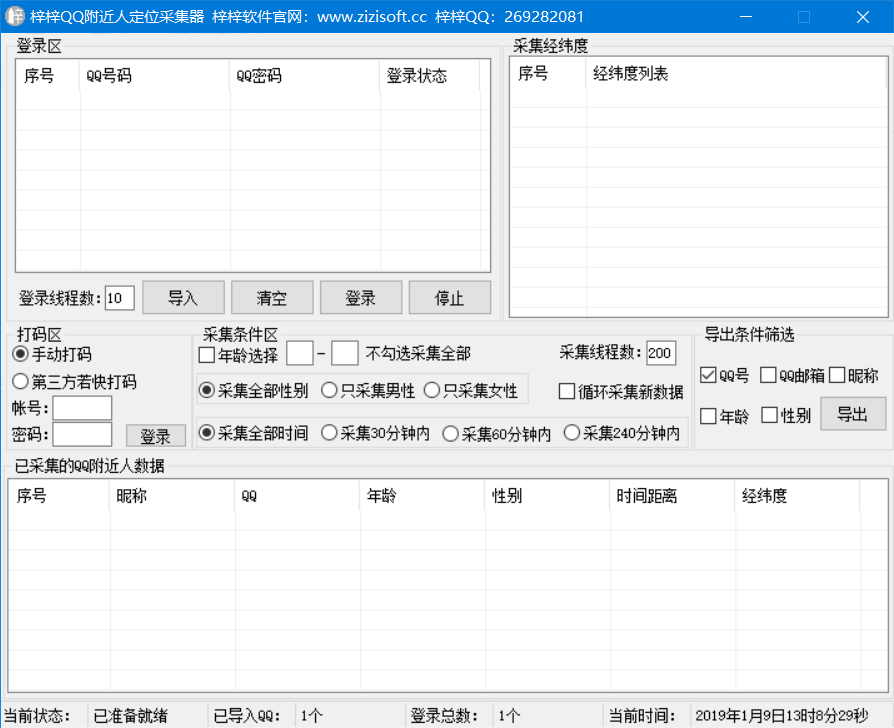Choose 只采集女性 gender filter
894x728 pixels.
pos(432,390)
